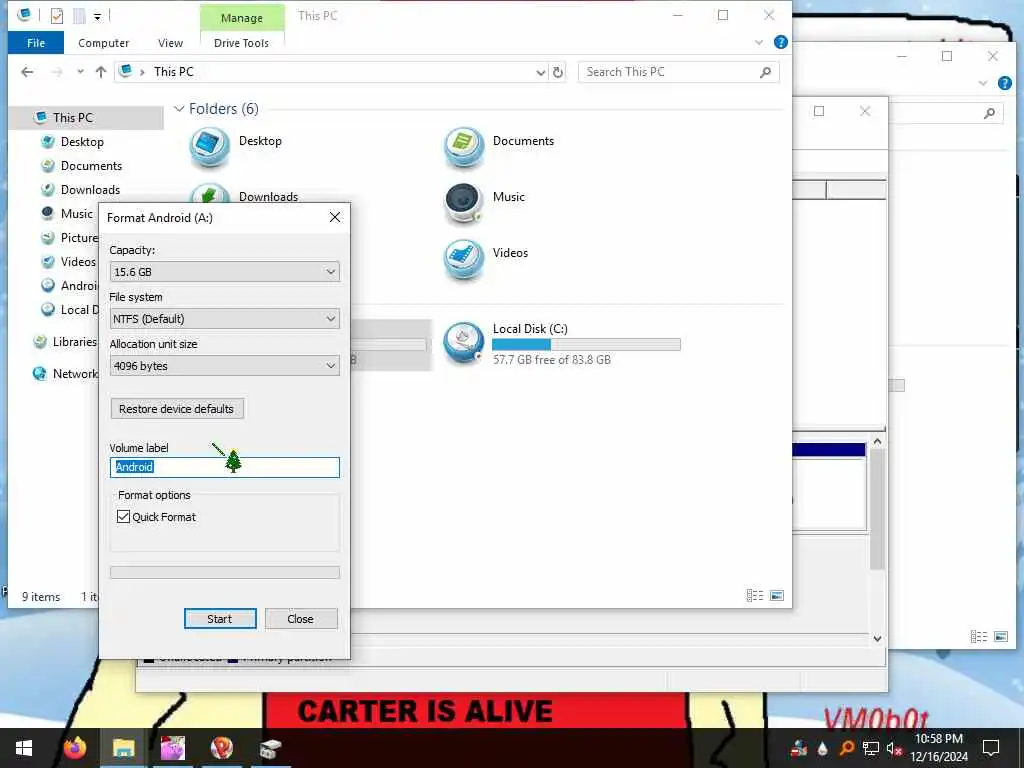The image size is (1024, 768).
Task: Refresh the This PC view
Action: (x=558, y=72)
